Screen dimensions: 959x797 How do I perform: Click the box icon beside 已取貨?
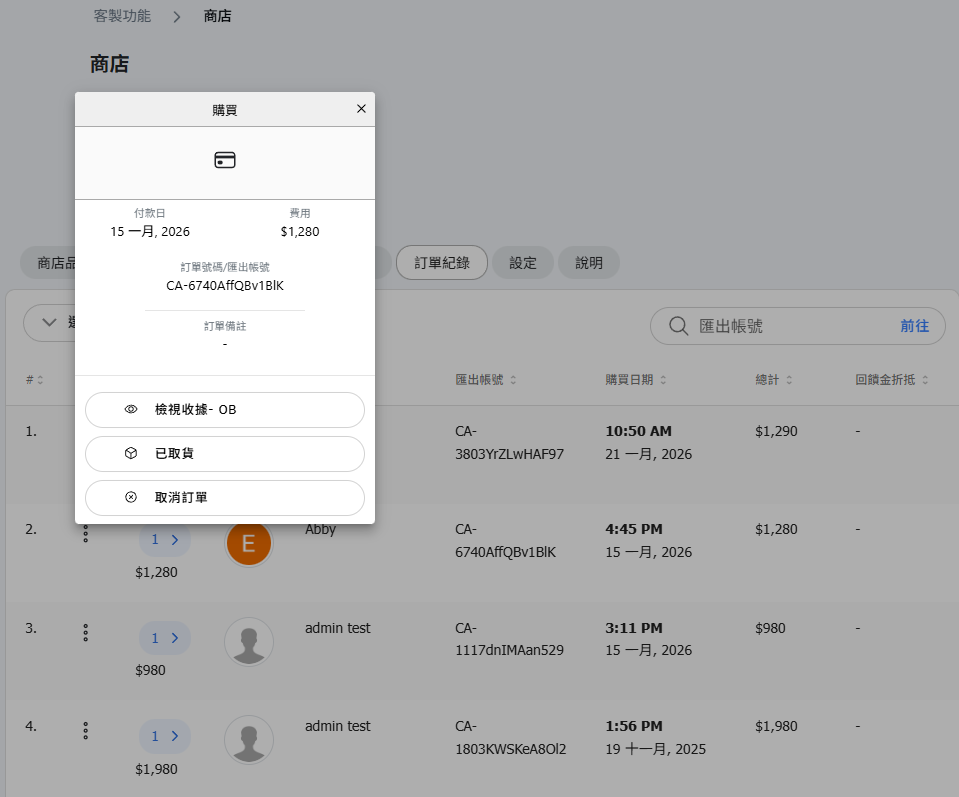(131, 454)
